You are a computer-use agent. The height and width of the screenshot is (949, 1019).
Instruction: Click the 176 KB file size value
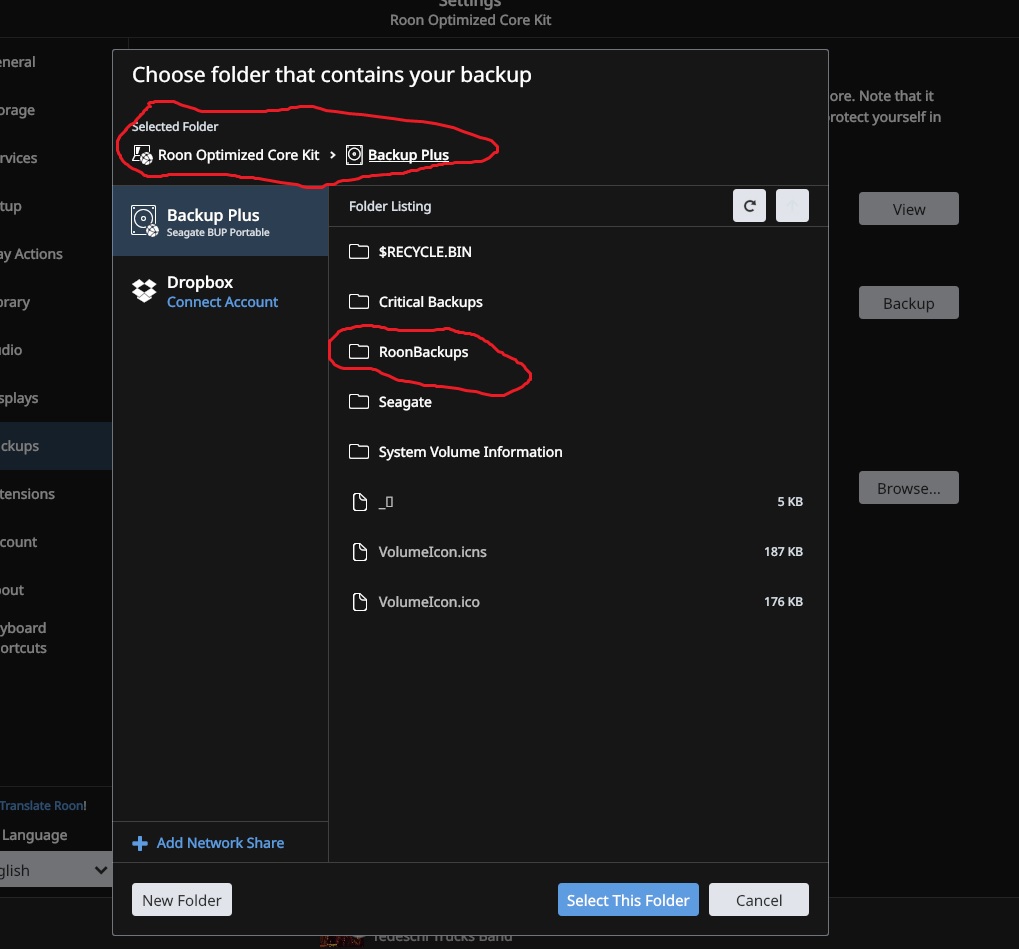tap(783, 602)
